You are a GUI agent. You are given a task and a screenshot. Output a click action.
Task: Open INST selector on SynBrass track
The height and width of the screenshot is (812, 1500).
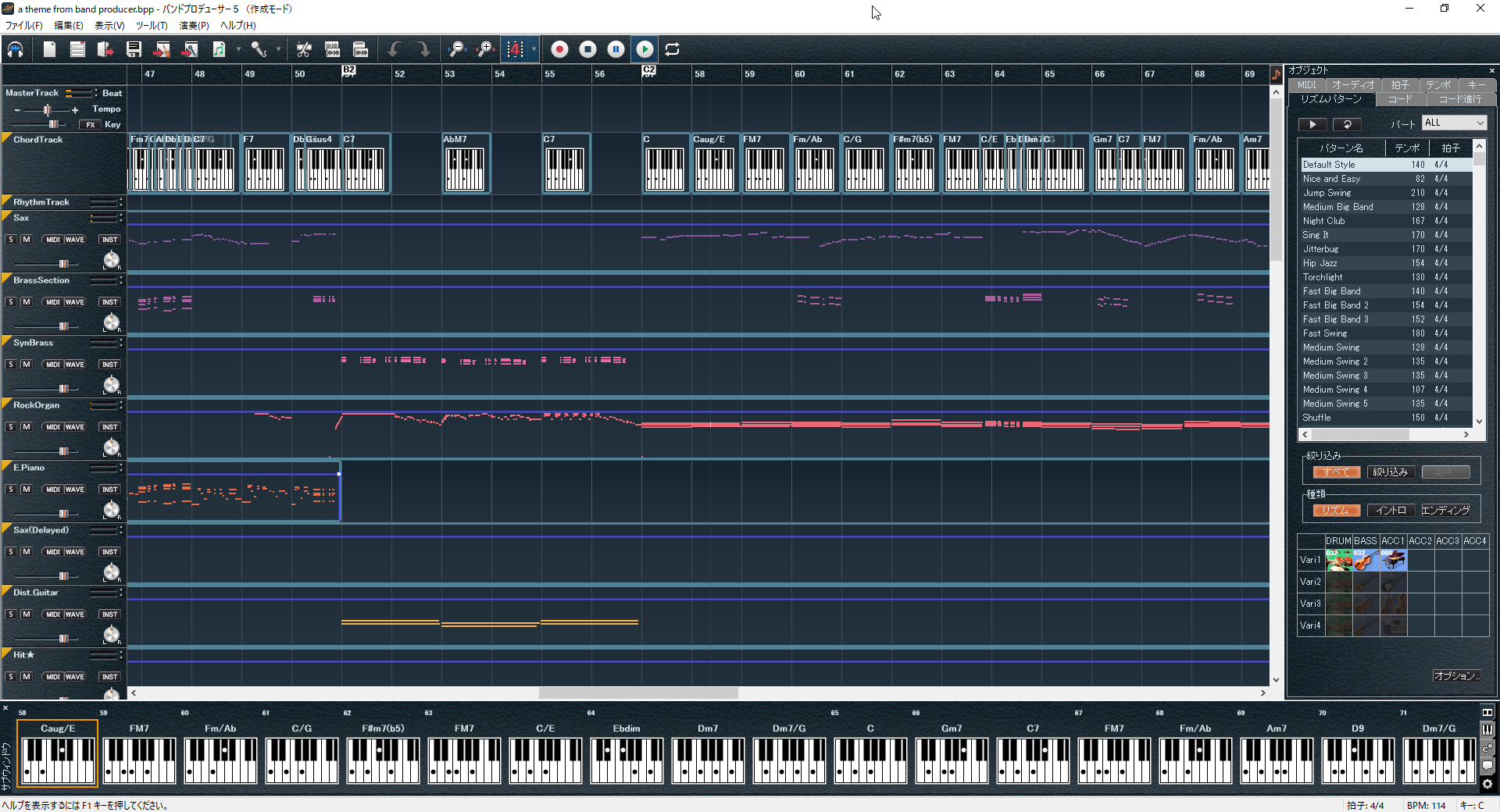pyautogui.click(x=109, y=365)
